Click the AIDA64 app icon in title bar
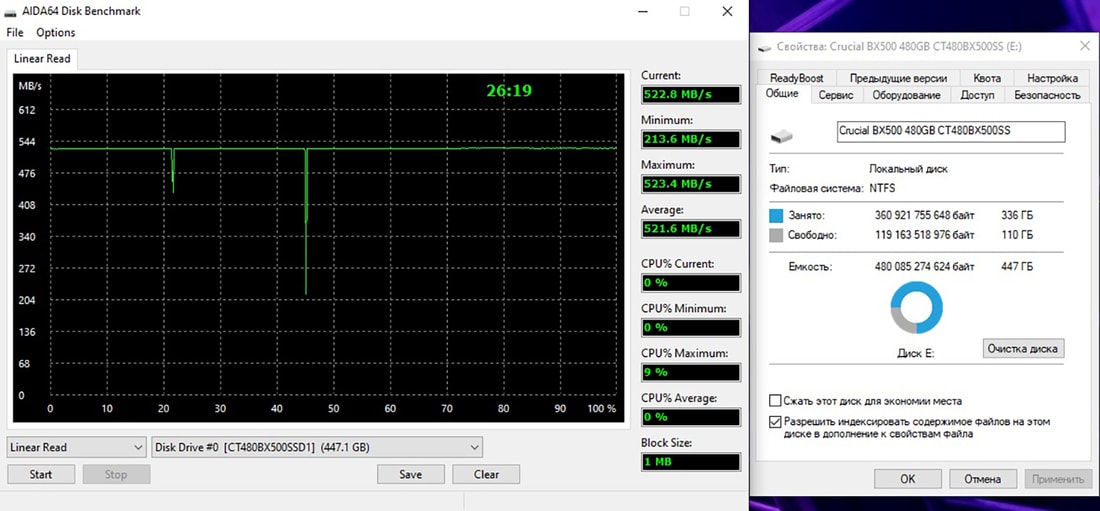The width and height of the screenshot is (1100, 511). (12, 11)
